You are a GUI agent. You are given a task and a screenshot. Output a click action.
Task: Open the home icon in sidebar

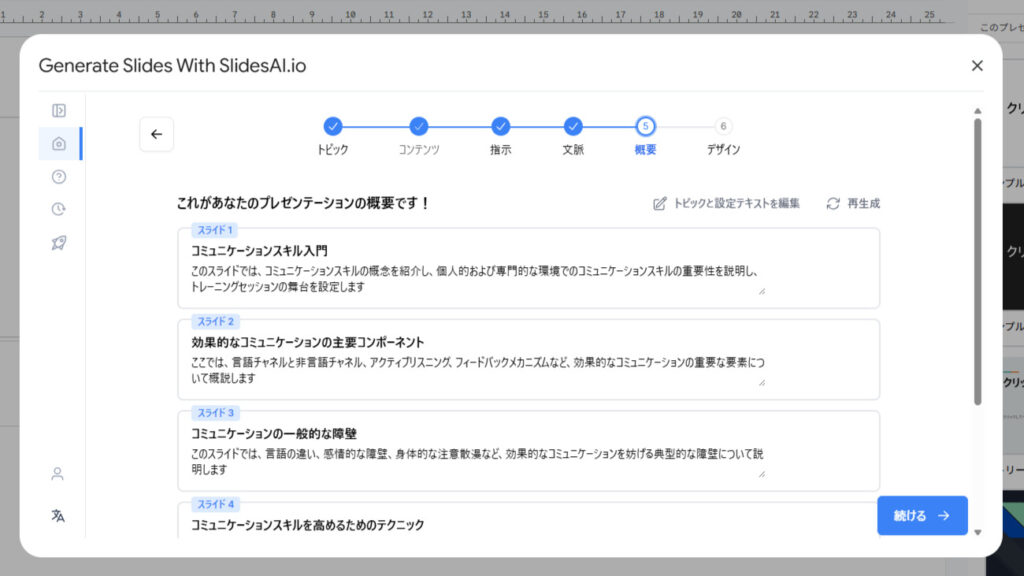(x=59, y=144)
